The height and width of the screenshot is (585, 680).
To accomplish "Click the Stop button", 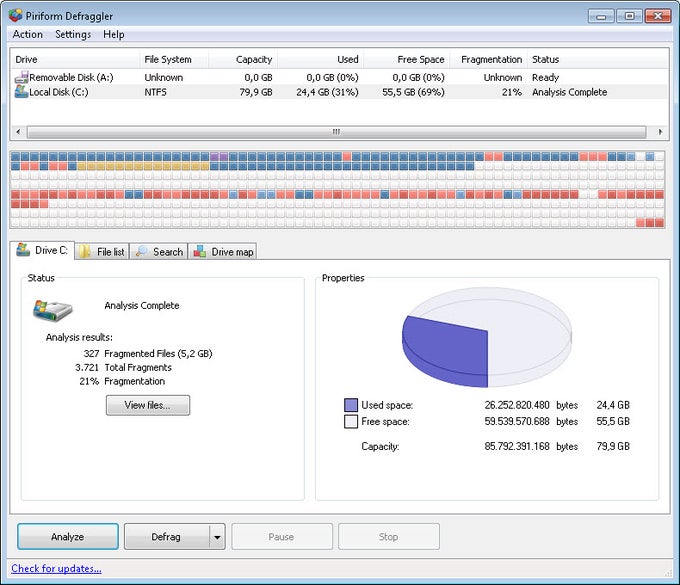I will (x=389, y=536).
